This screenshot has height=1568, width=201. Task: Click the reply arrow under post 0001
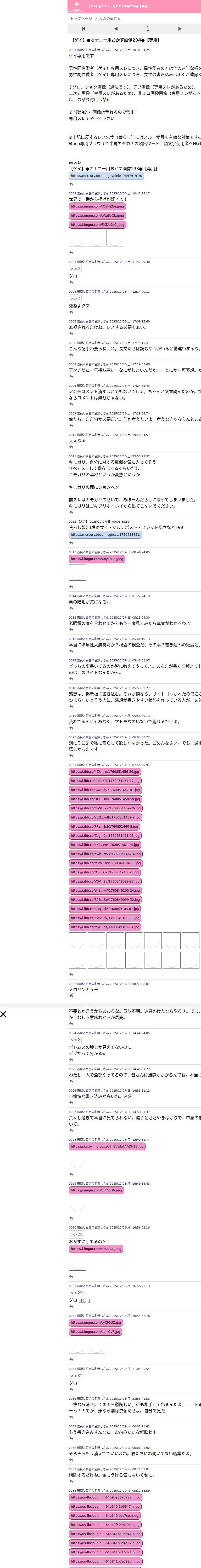(x=71, y=184)
